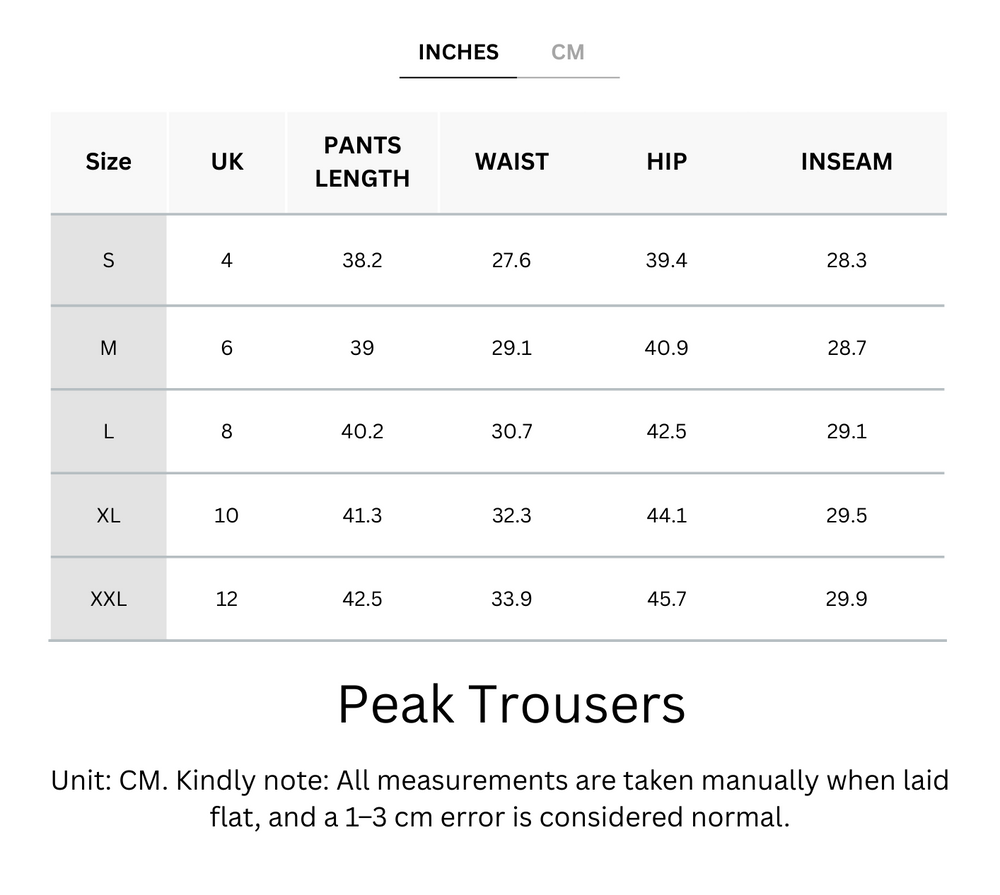Click the hip value 42.5 for size L
Image resolution: width=1000 pixels, height=895 pixels.
point(665,431)
